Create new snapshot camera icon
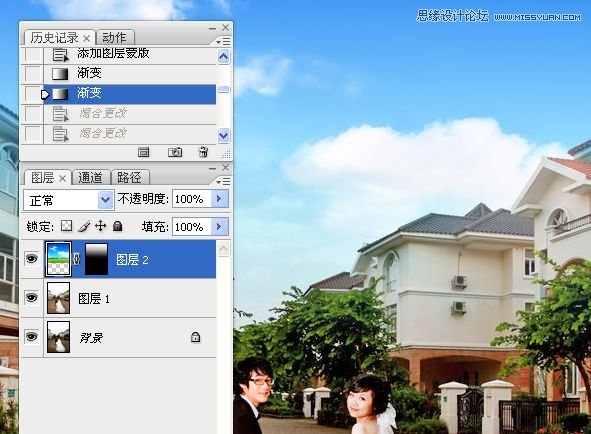Image resolution: width=591 pixels, height=434 pixels. click(x=175, y=152)
